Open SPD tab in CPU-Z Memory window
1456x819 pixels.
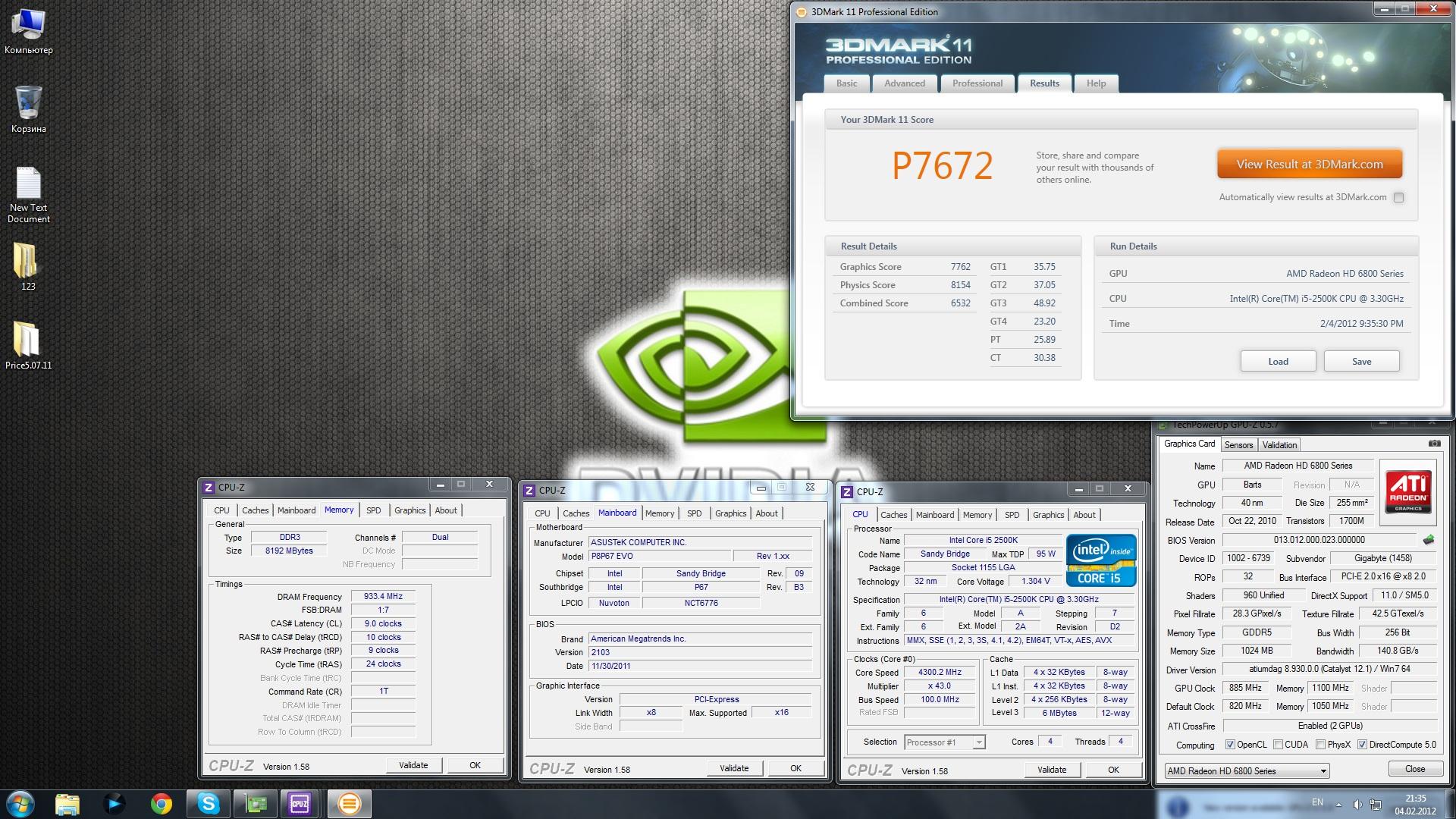[374, 510]
